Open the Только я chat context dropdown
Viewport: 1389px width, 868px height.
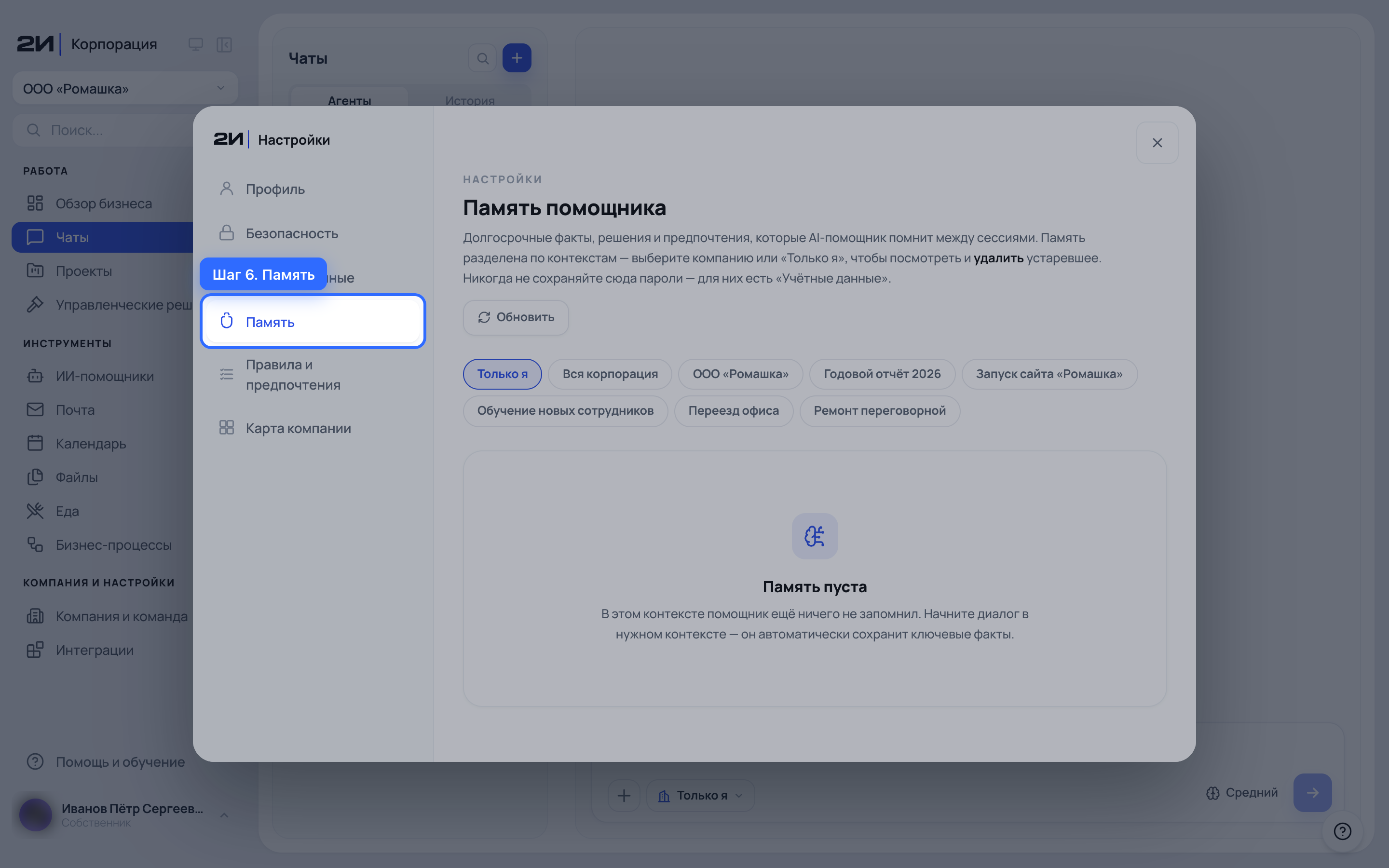tap(701, 795)
